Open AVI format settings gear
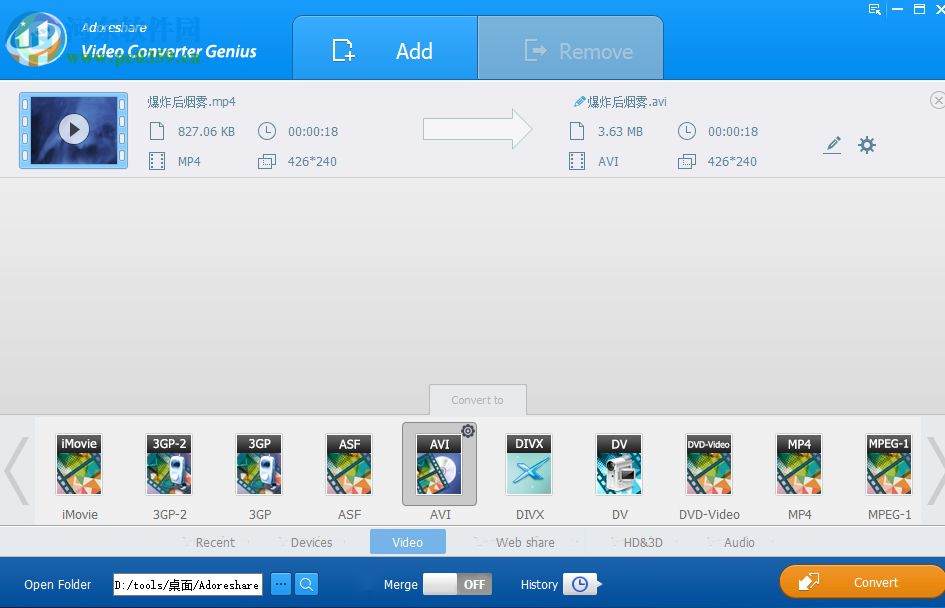Image resolution: width=945 pixels, height=608 pixels. click(466, 429)
